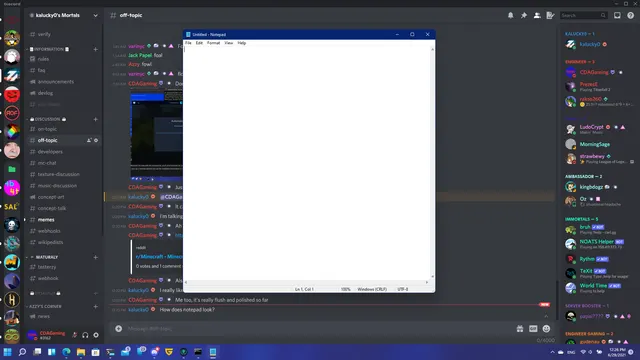The width and height of the screenshot is (640, 360).
Task: Show hidden system tray icons chevron
Action: coord(552,352)
